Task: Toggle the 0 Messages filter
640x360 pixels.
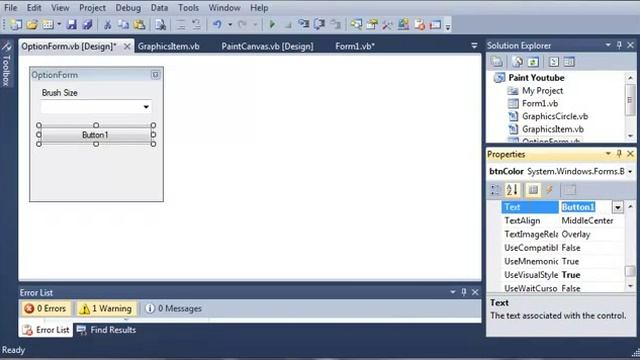Action: [173, 309]
